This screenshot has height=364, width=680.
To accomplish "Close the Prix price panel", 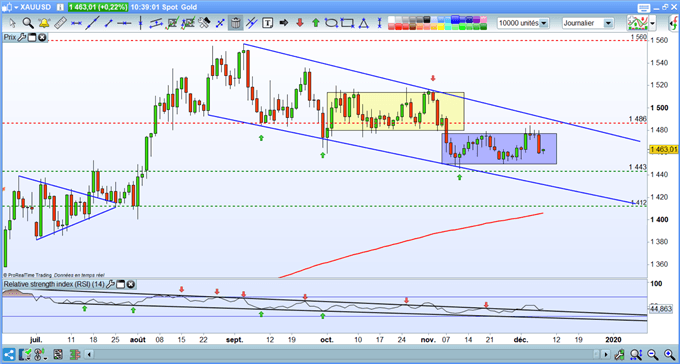I will 42,38.
